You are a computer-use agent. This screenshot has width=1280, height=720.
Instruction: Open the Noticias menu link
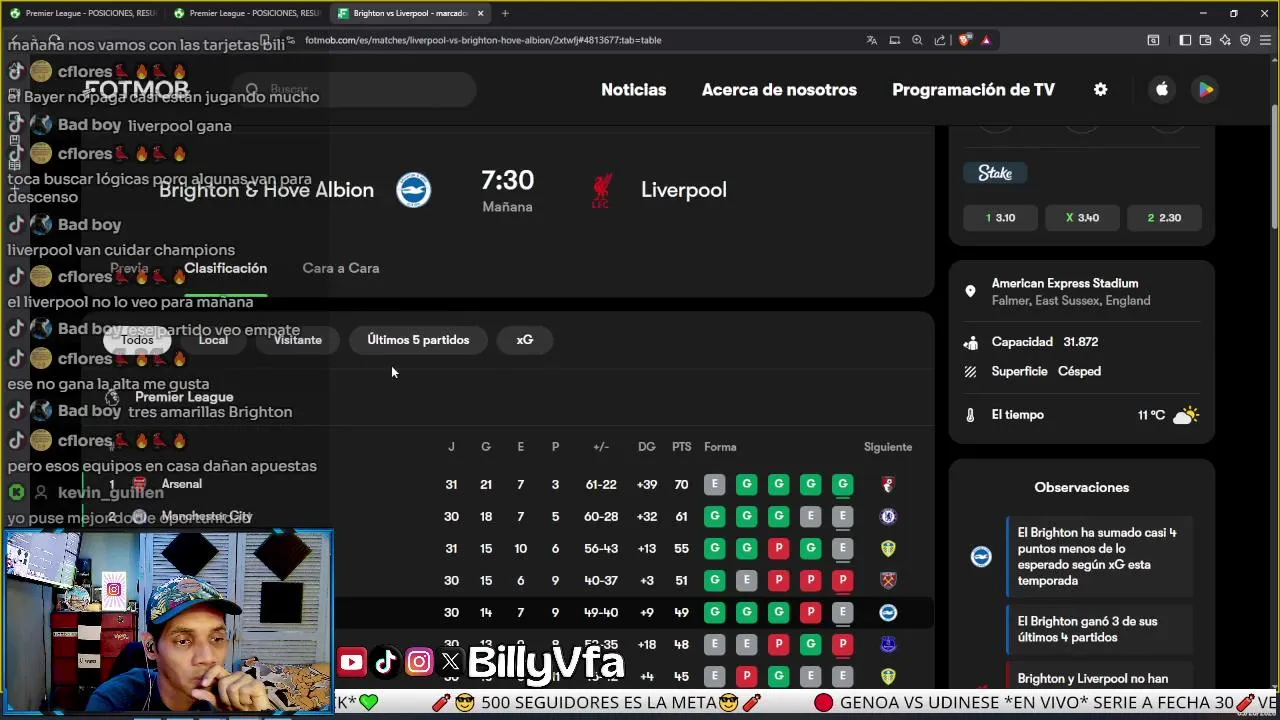click(633, 89)
